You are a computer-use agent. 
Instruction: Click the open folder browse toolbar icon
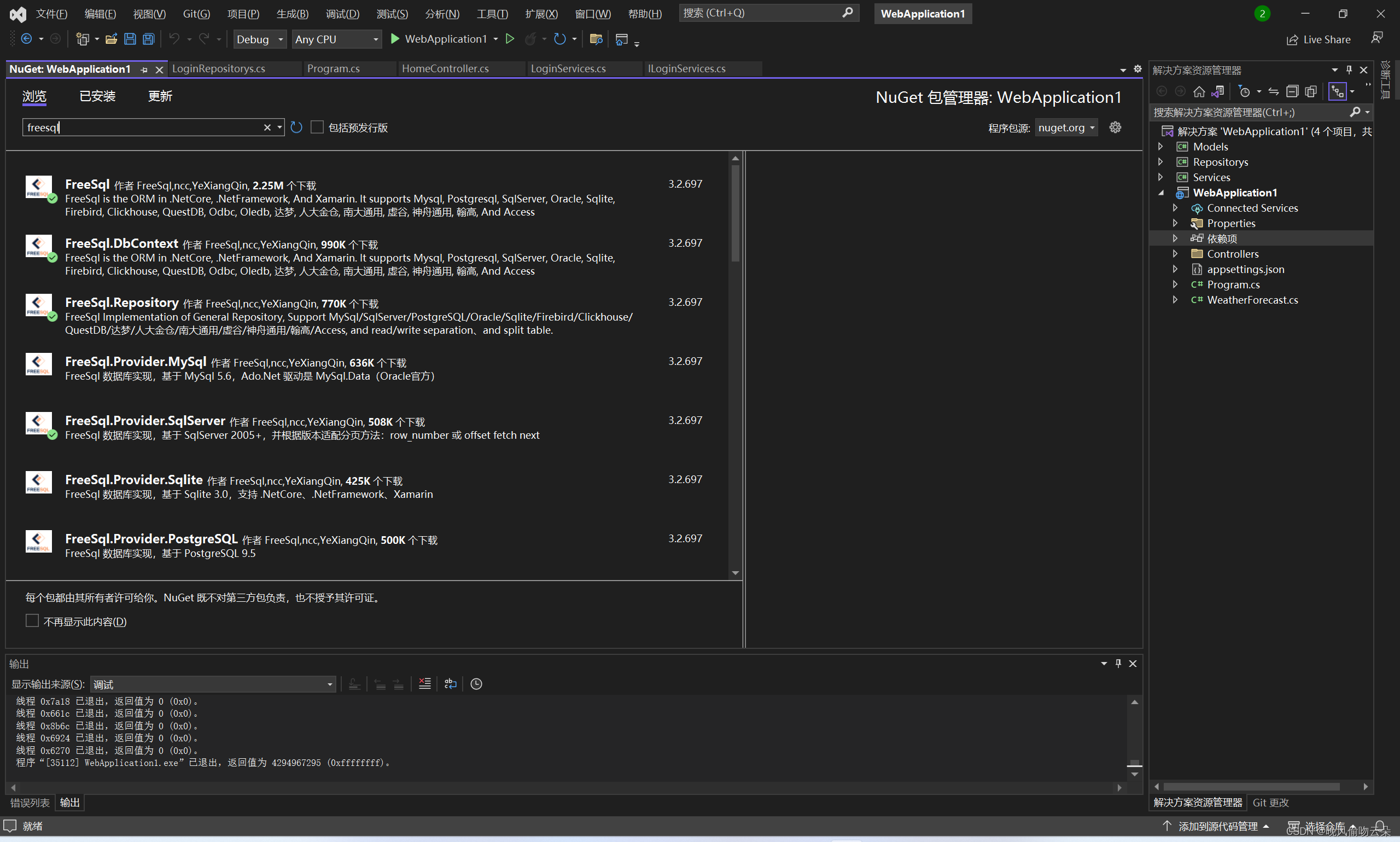click(x=596, y=39)
